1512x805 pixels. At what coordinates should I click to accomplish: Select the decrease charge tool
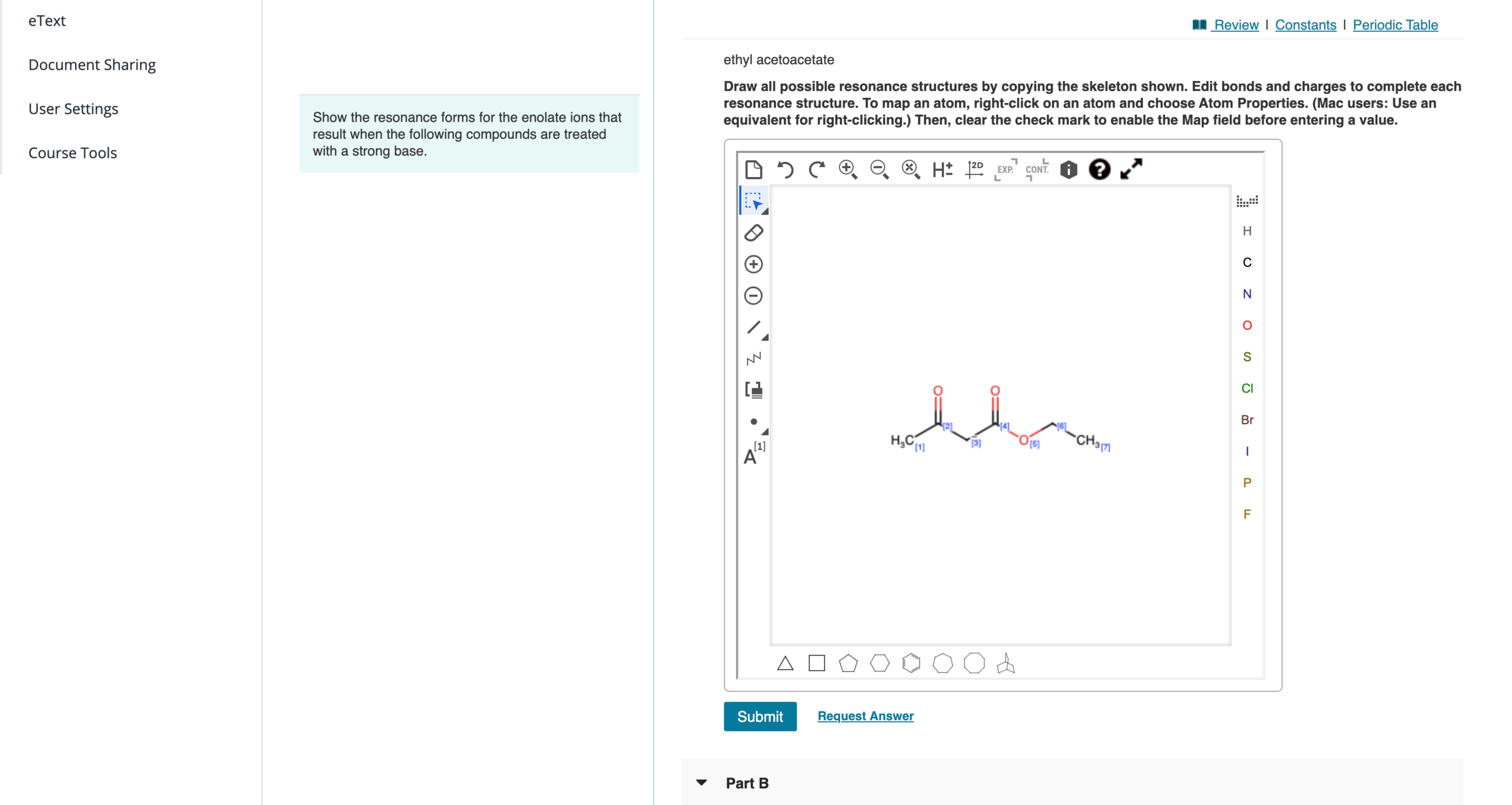753,295
